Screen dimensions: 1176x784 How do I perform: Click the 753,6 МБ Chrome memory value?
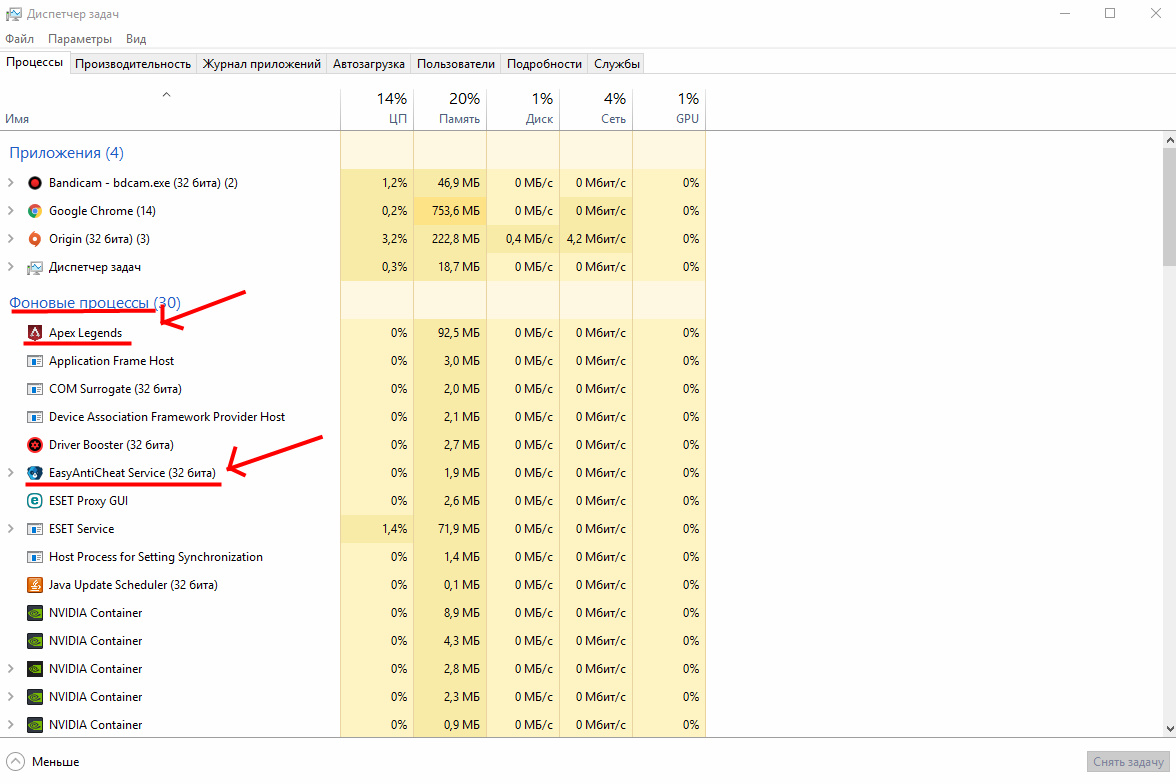click(x=456, y=211)
